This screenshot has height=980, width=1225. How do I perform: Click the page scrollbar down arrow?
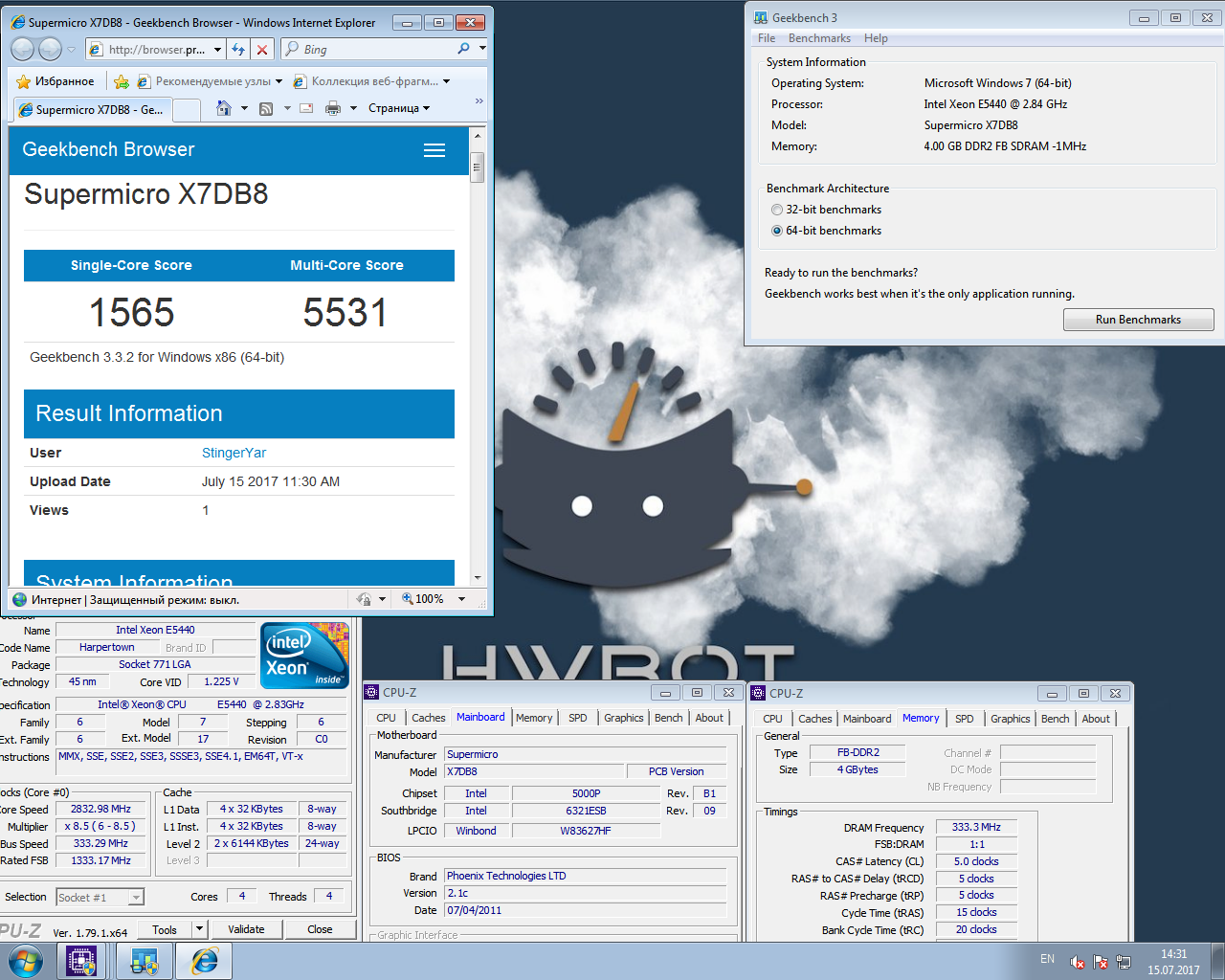(x=477, y=578)
